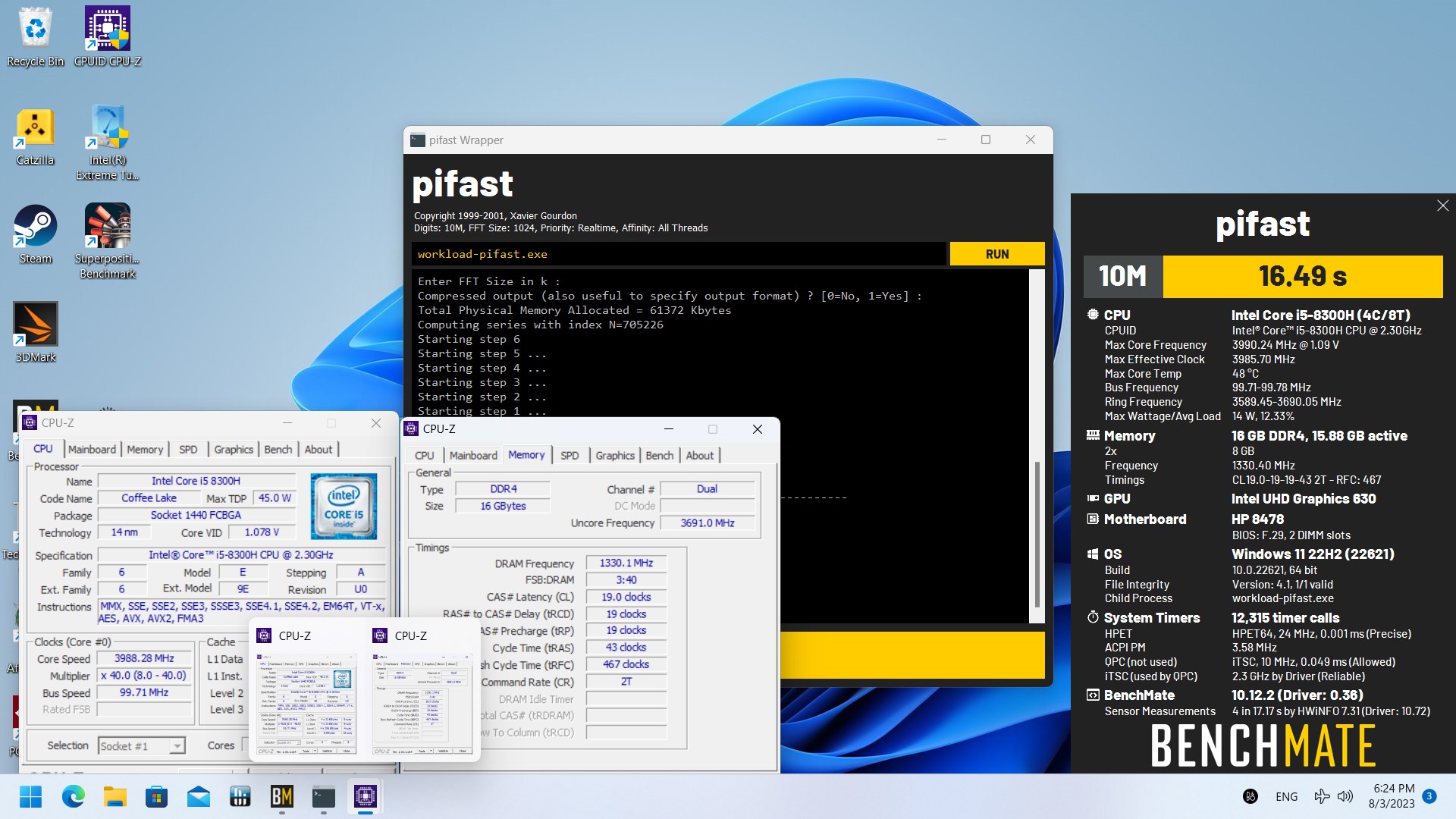
Task: Open the airplane mode network tray icon
Action: (x=1322, y=796)
